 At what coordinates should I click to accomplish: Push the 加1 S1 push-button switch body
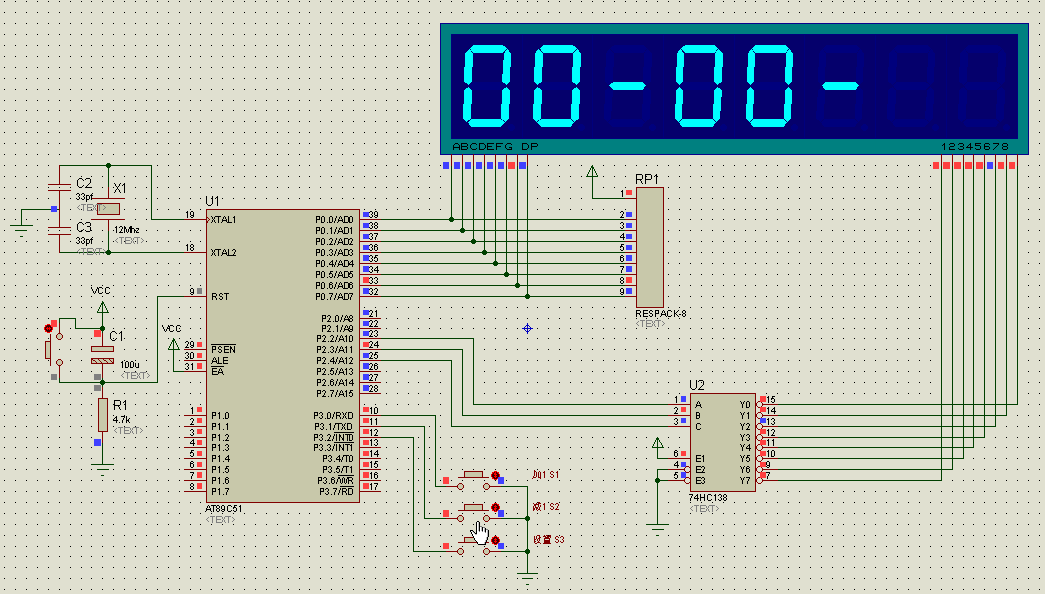tap(474, 477)
